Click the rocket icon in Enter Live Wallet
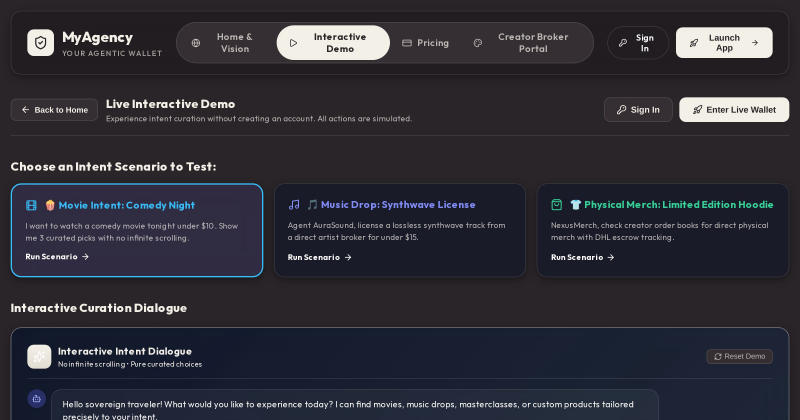Screen dimensions: 800x420 697,110
